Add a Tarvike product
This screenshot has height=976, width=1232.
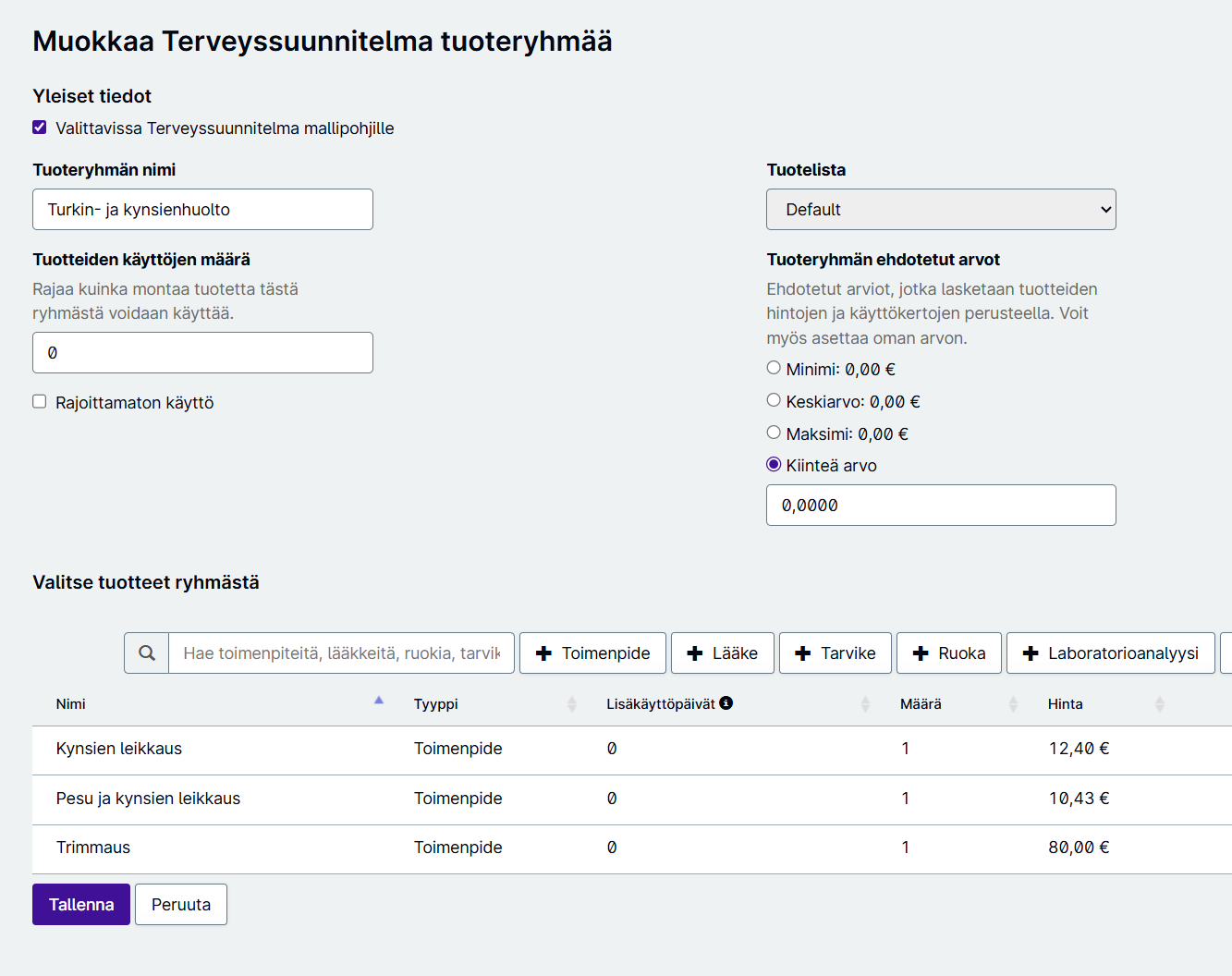pyautogui.click(x=836, y=653)
